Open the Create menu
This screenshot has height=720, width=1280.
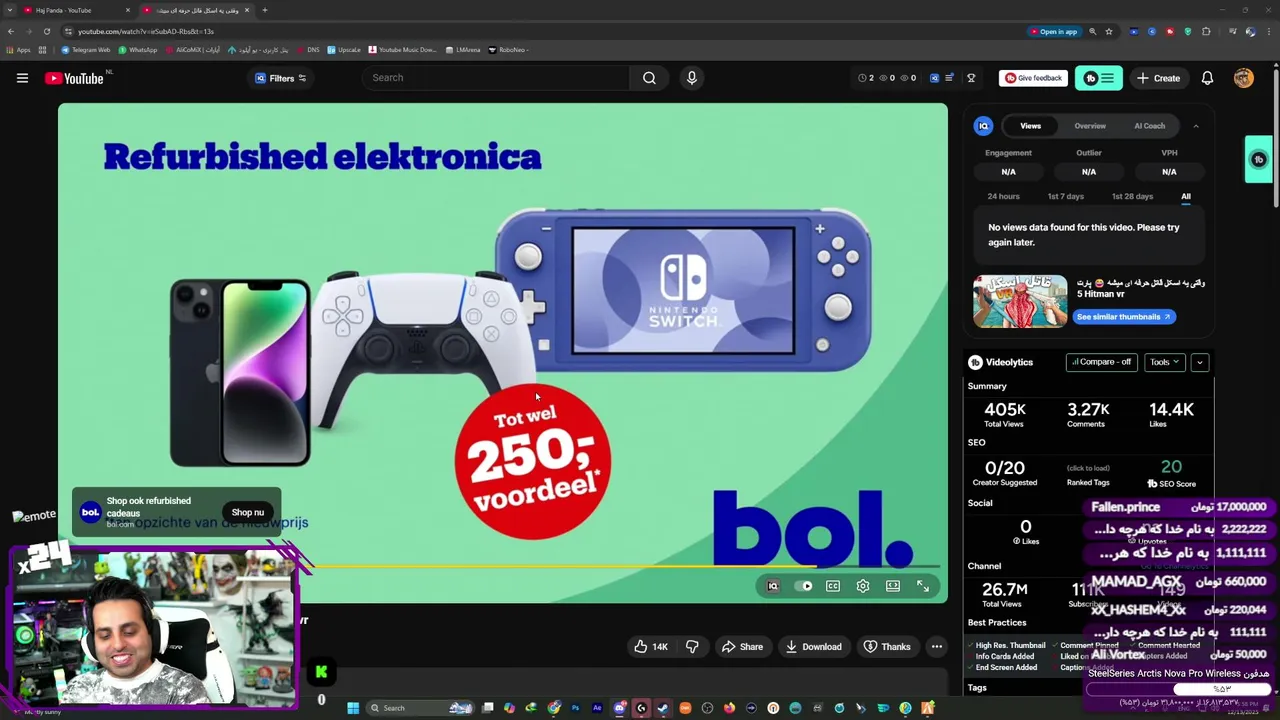(x=1158, y=78)
